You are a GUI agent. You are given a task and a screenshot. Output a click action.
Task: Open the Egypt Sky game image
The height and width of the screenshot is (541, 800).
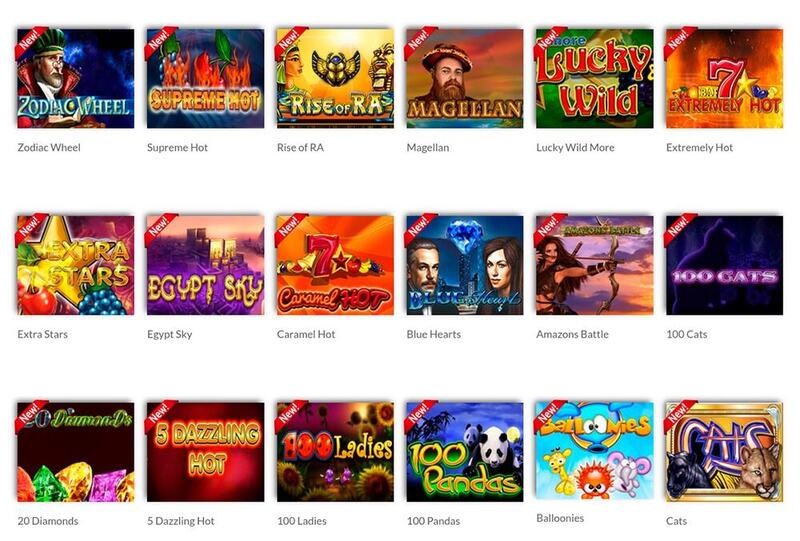click(206, 265)
